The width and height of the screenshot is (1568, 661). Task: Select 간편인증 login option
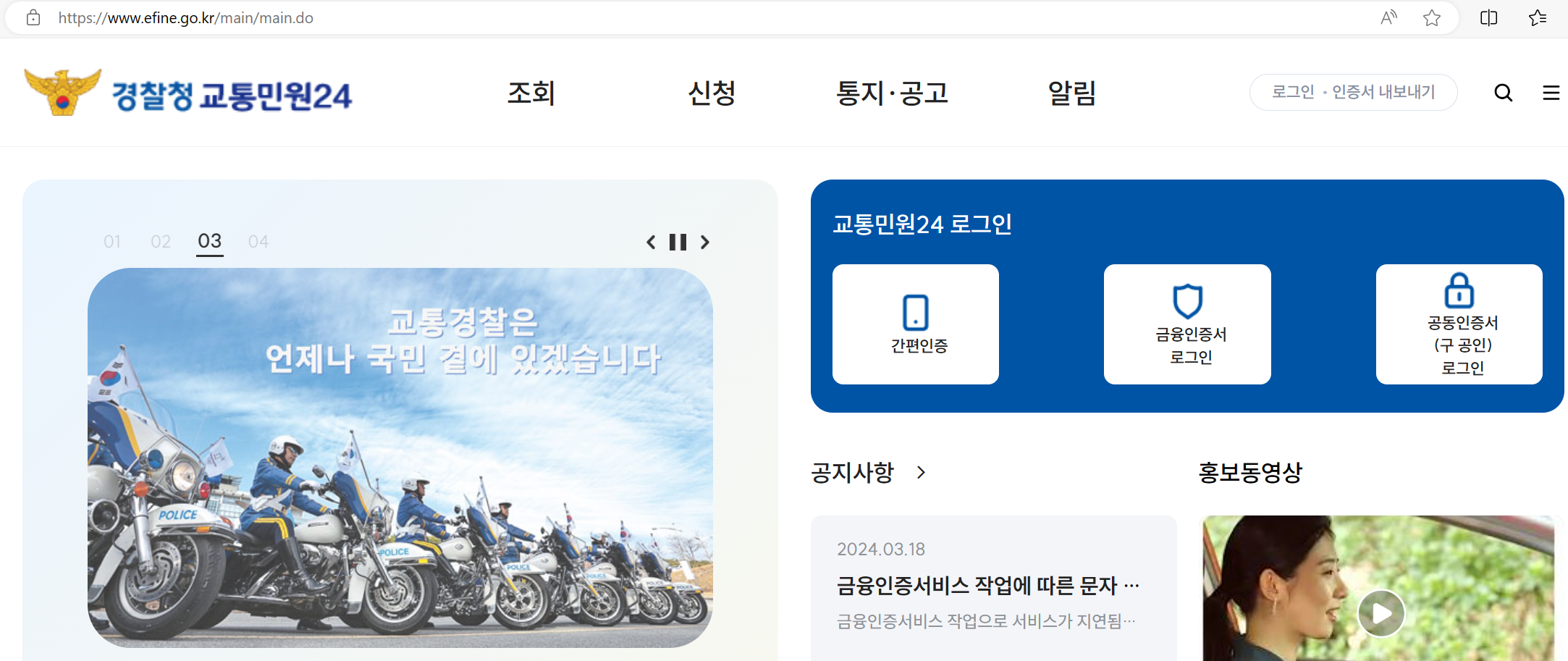[916, 324]
